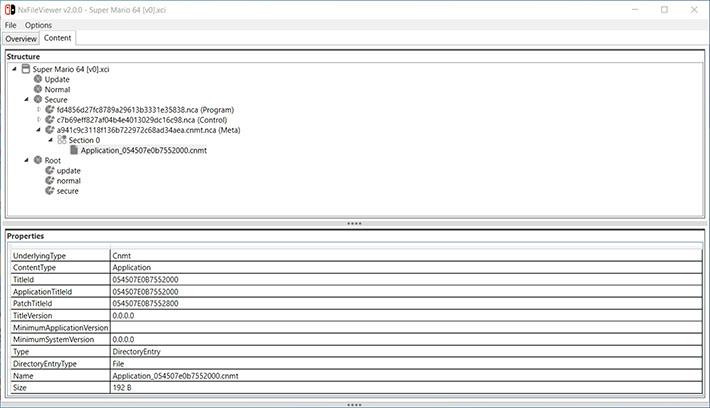The width and height of the screenshot is (710, 408).
Task: Minimize the NxFileViewer window
Action: [x=635, y=10]
